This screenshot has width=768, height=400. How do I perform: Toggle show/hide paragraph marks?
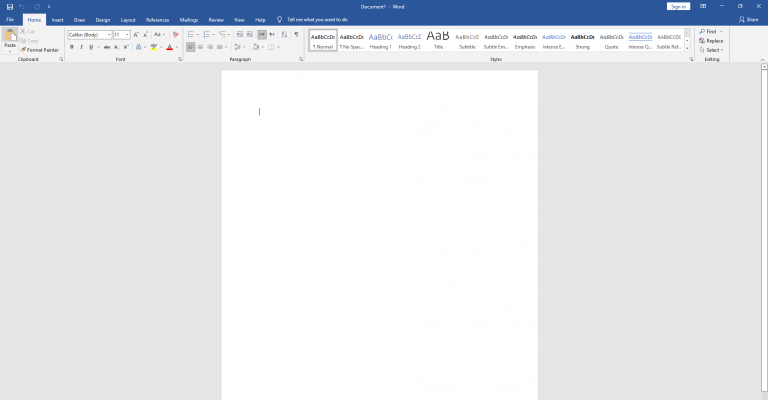coord(296,34)
